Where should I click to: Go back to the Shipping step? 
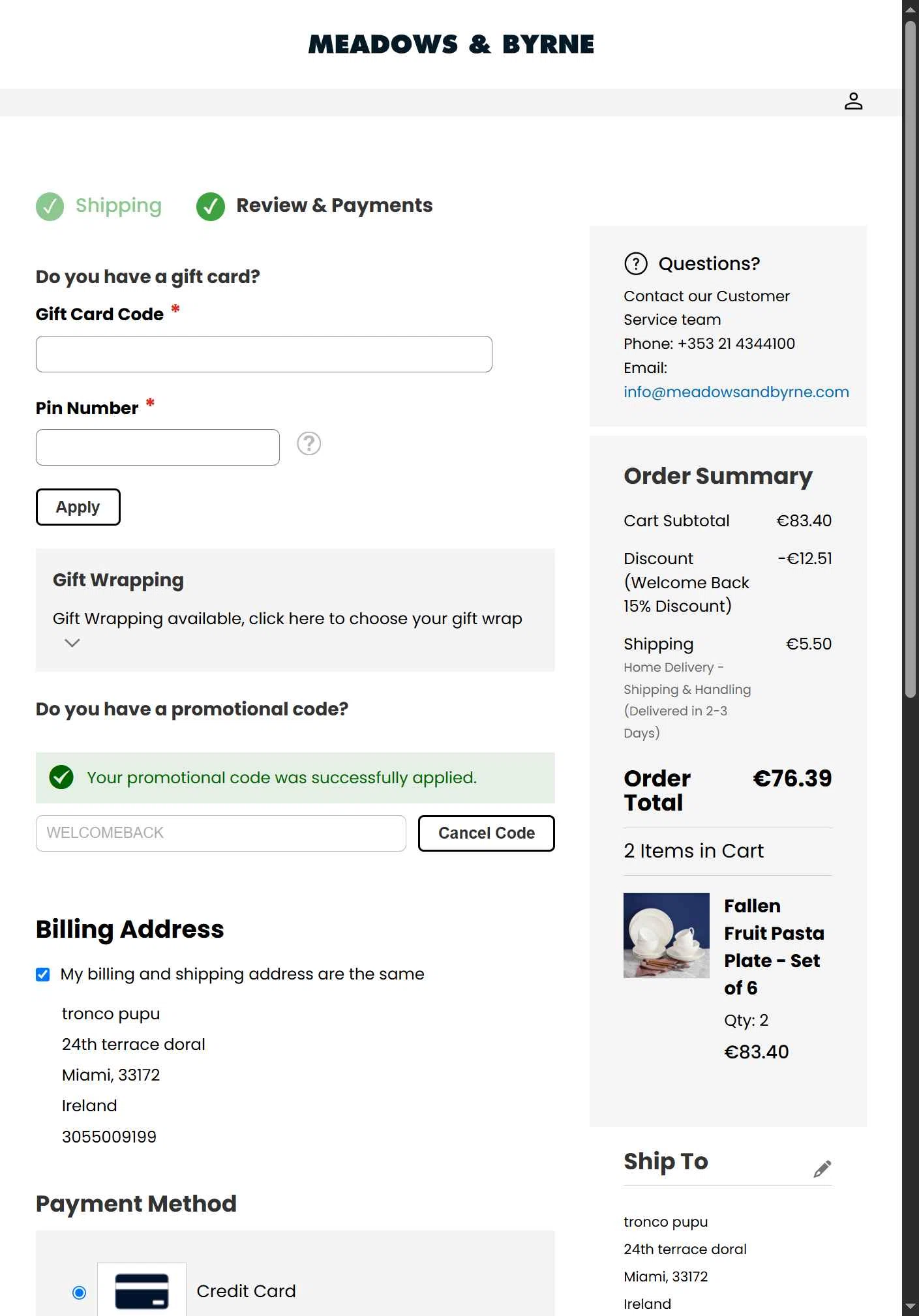tap(119, 205)
